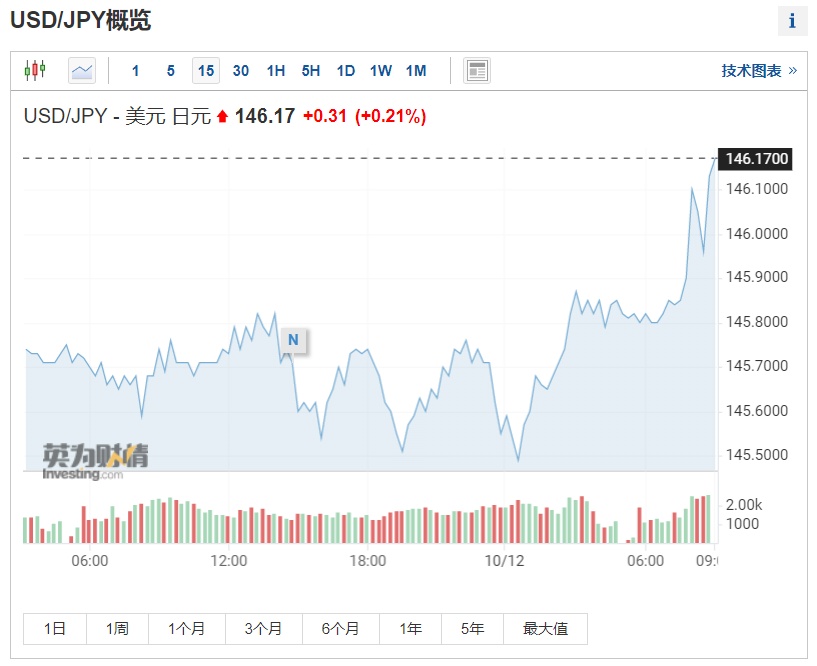This screenshot has width=817, height=666.
Task: Set interval to 1D
Action: coord(346,70)
